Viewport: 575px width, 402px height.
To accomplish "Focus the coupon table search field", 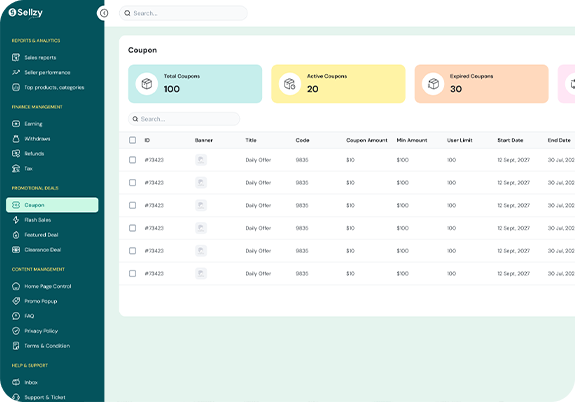I will coord(184,119).
